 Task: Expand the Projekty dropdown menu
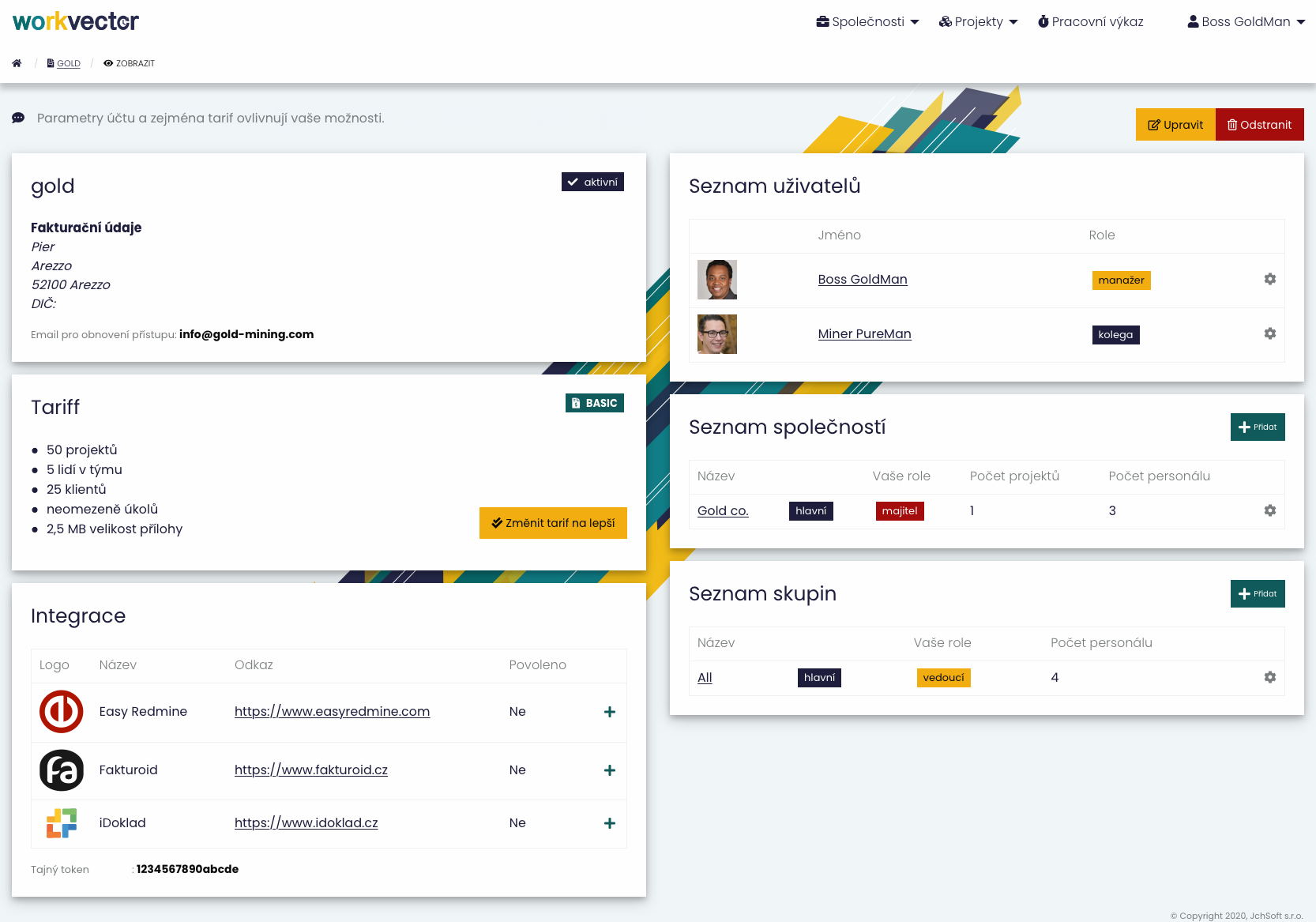tap(978, 22)
